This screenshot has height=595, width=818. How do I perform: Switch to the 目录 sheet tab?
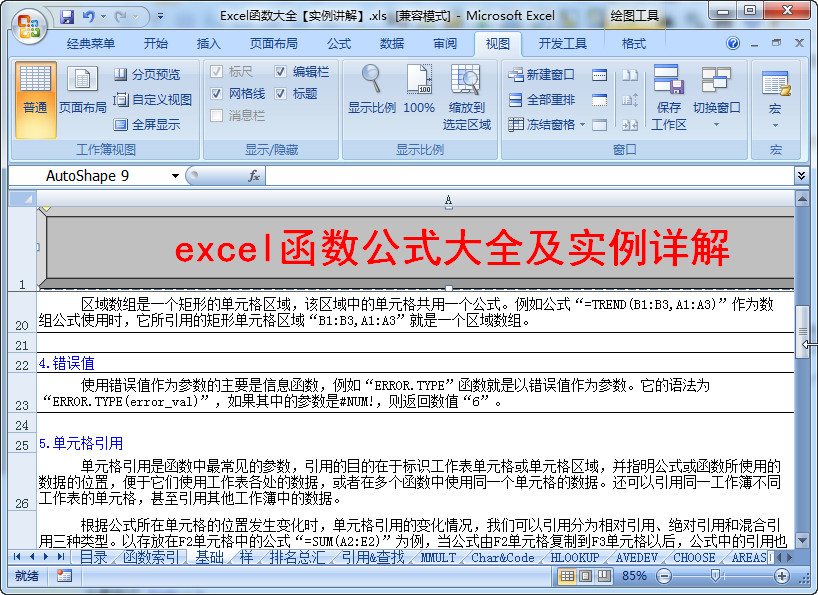(94, 557)
